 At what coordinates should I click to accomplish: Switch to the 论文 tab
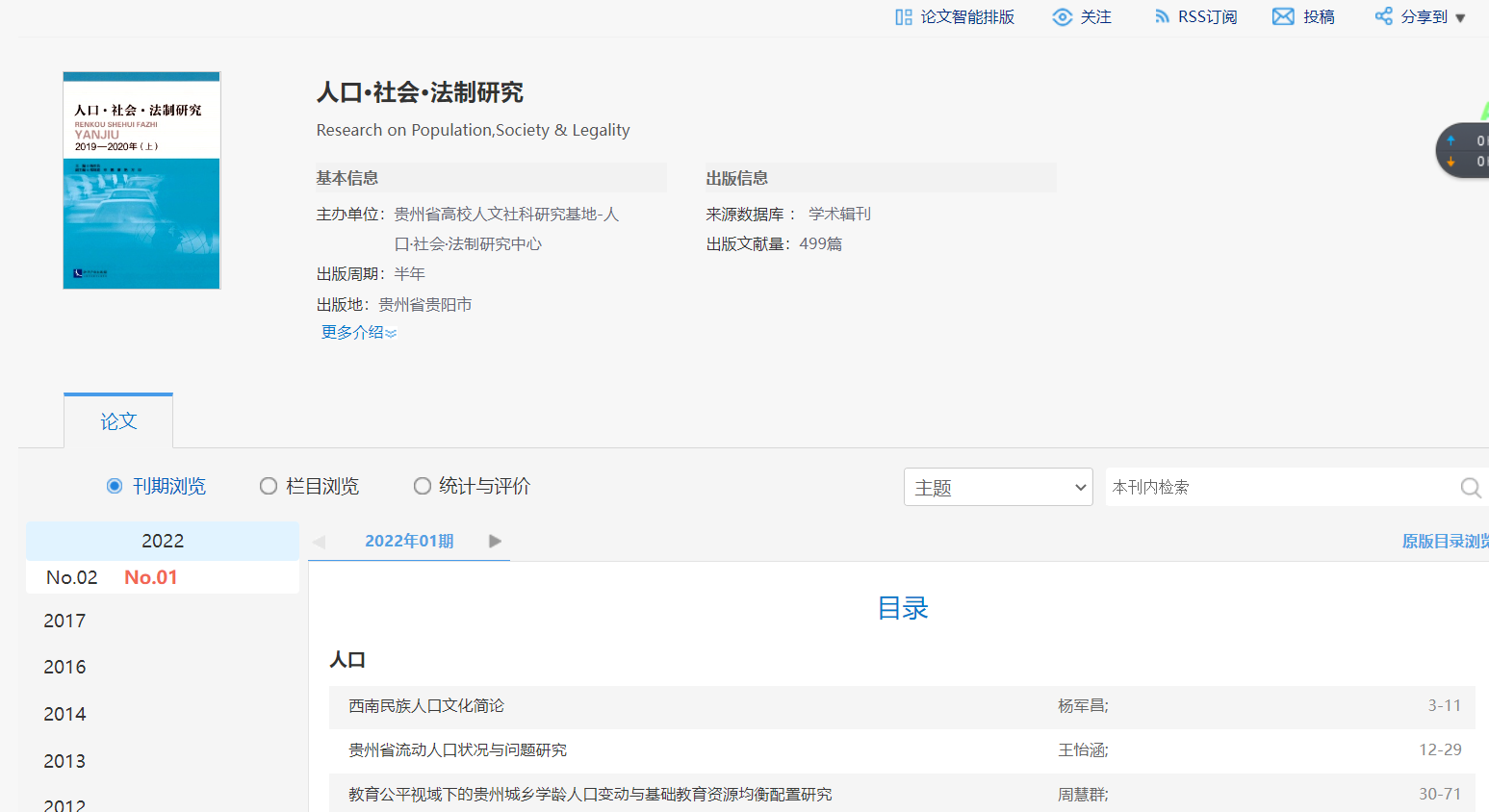(x=118, y=421)
